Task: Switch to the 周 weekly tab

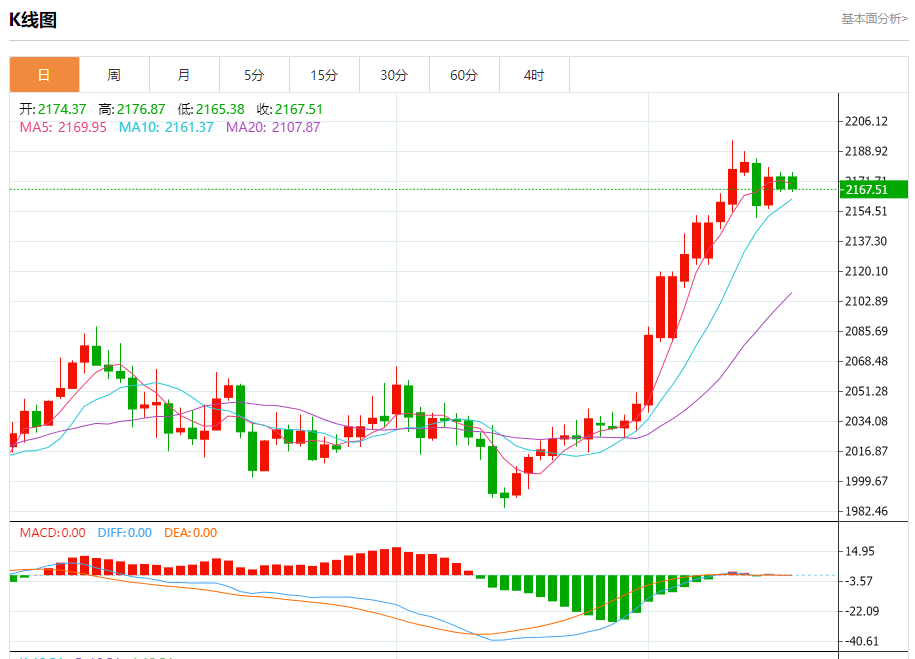Action: click(x=114, y=75)
